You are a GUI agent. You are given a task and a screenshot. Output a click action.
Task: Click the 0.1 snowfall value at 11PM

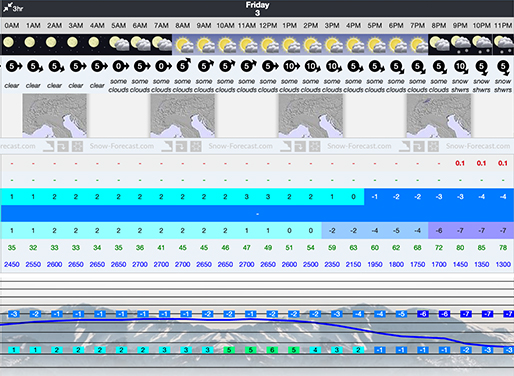point(503,163)
